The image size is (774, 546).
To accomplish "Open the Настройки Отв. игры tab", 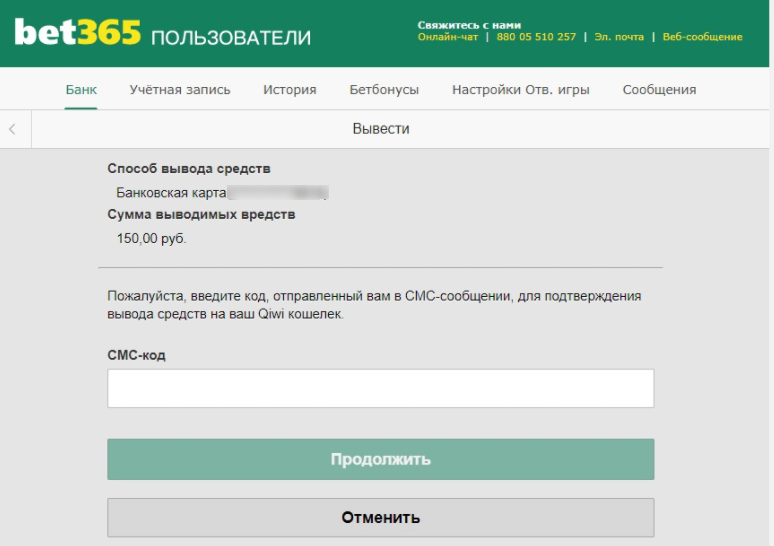I will 520,90.
